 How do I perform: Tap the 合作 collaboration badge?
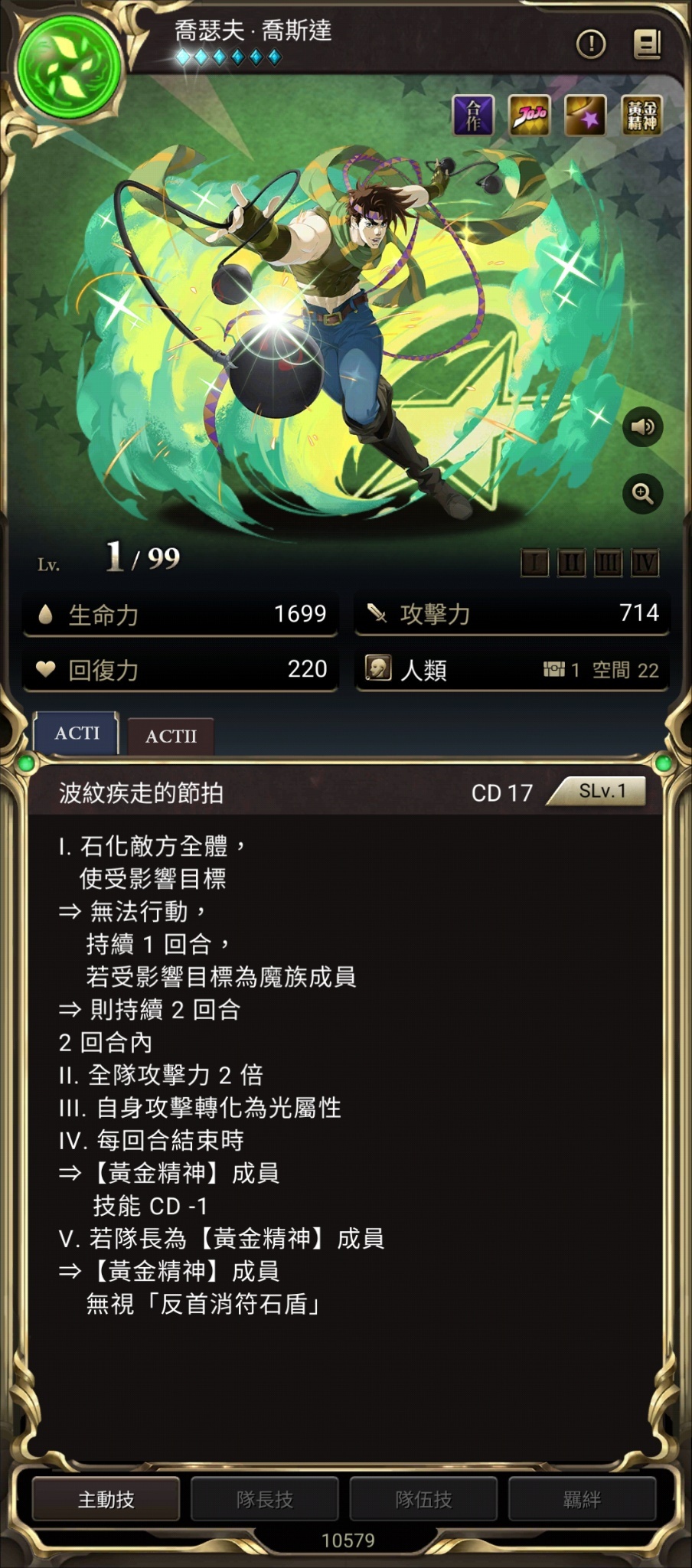click(x=473, y=116)
